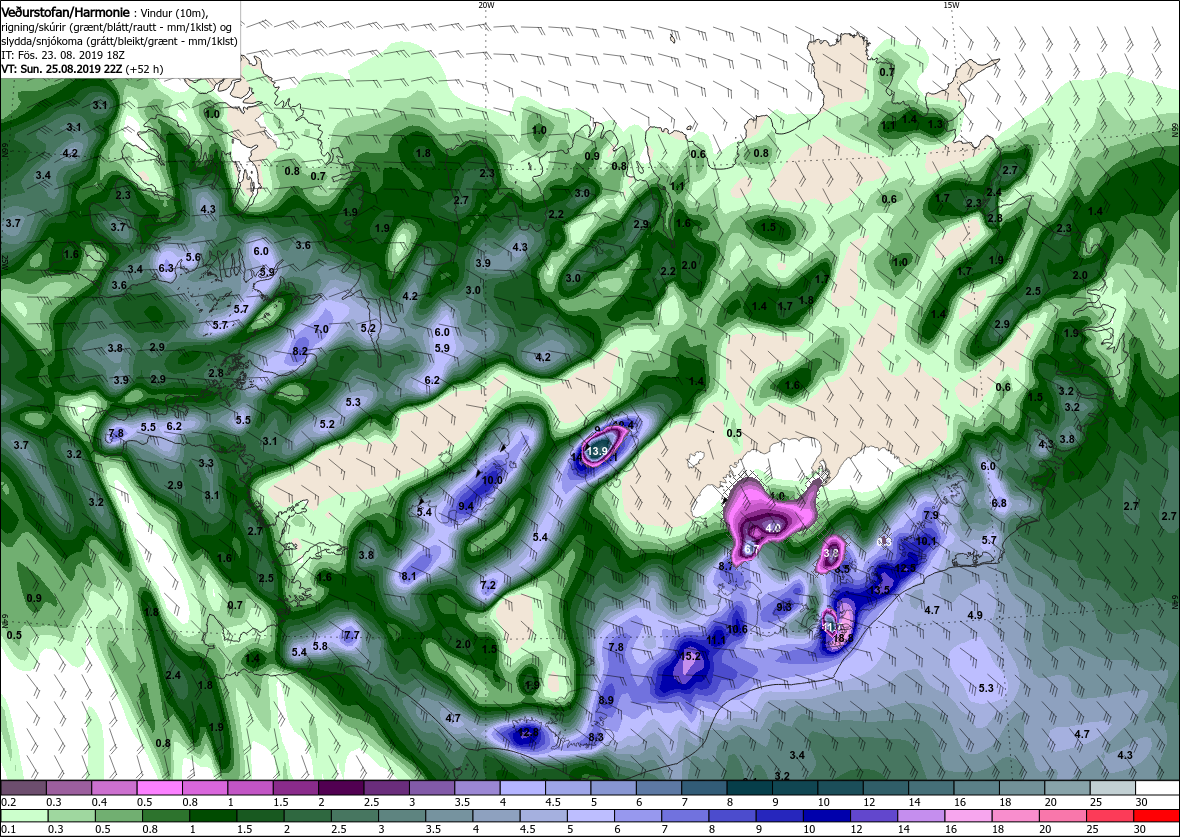Screen dimensions: 1180x837
Task: Click the 8.9 precipitation value
Action: tap(606, 700)
